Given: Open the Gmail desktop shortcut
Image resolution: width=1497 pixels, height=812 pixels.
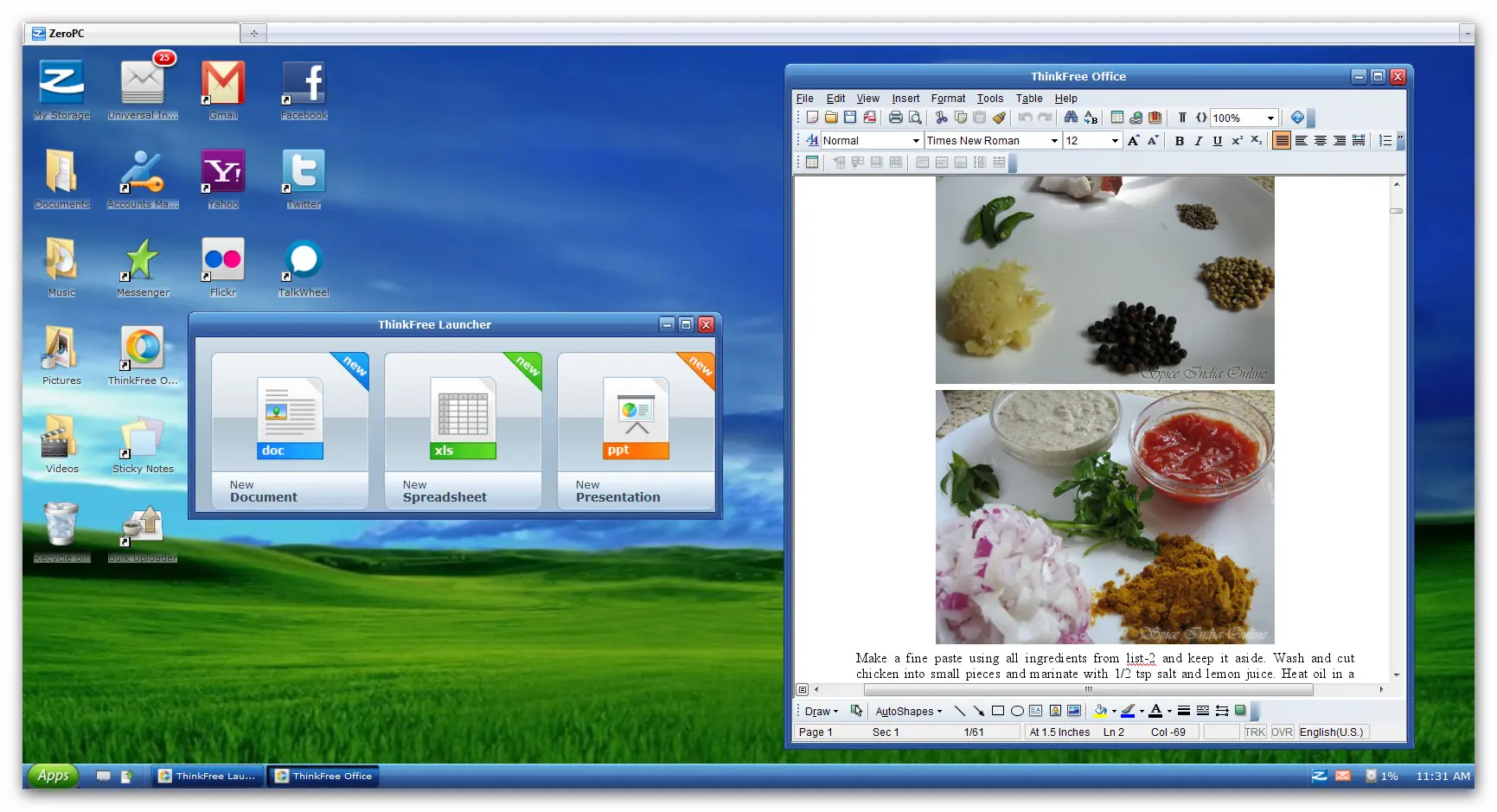Looking at the screenshot, I should (x=223, y=90).
